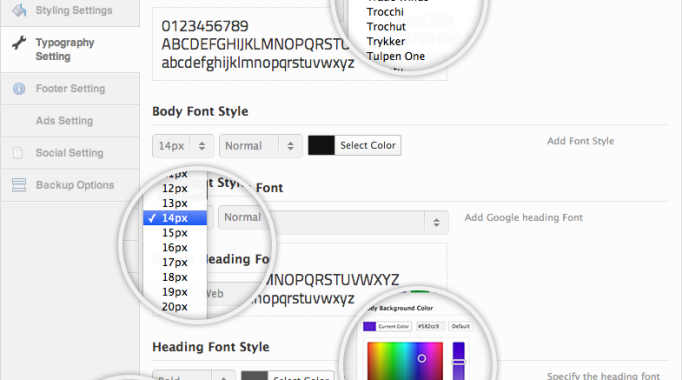682x380 pixels.
Task: Click the Default button in color picker
Action: point(461,326)
